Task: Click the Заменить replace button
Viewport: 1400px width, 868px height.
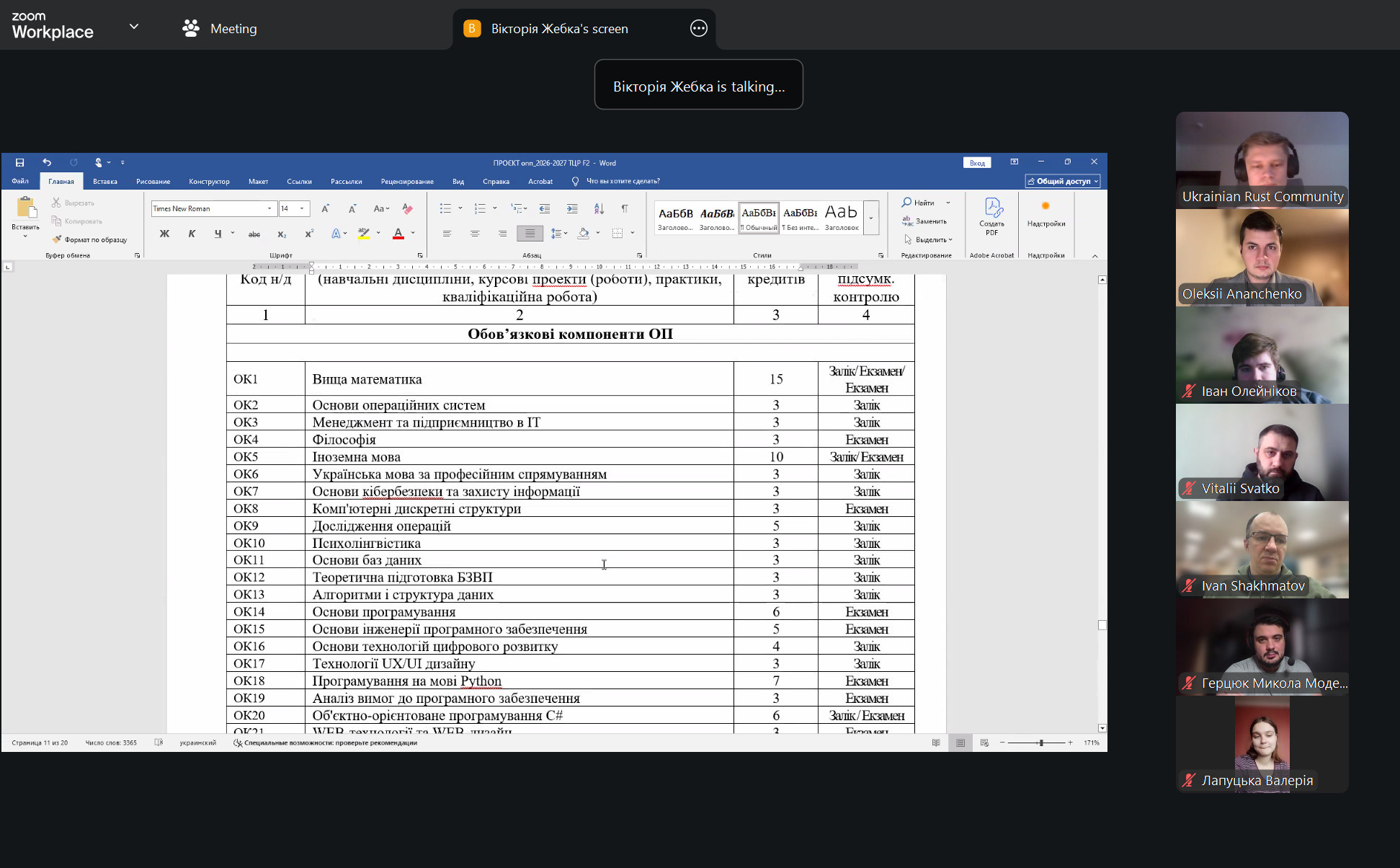Action: [924, 221]
